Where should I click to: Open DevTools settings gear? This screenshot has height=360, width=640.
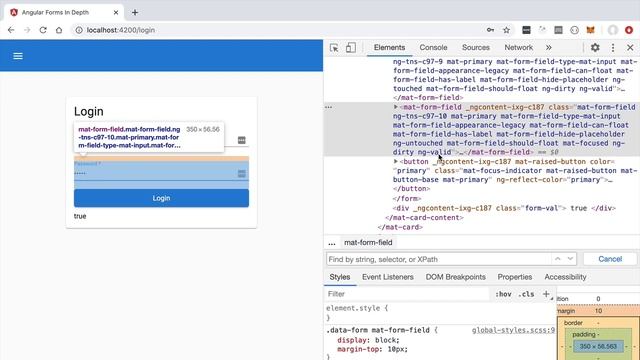595,48
